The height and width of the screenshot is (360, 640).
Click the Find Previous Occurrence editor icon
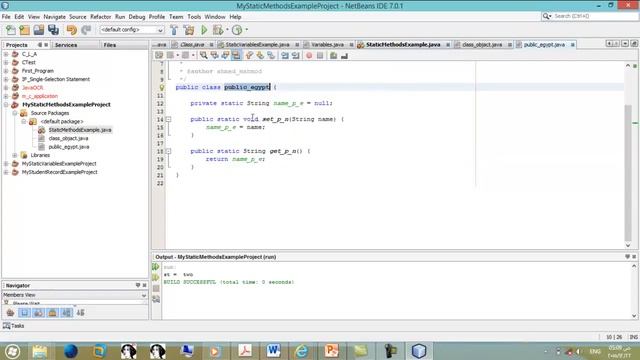[214, 56]
